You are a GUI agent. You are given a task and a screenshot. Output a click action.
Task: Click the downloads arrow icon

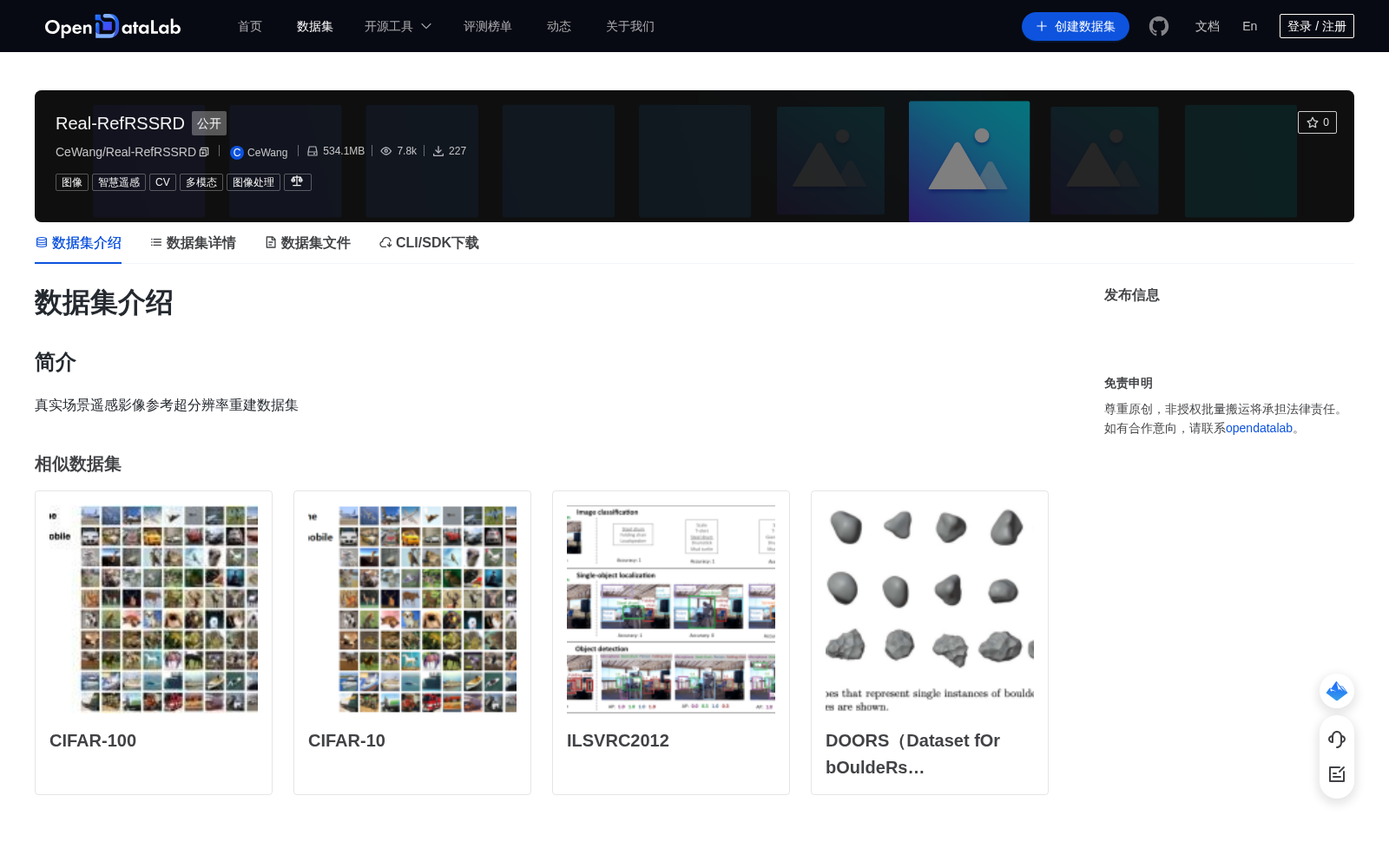click(438, 151)
